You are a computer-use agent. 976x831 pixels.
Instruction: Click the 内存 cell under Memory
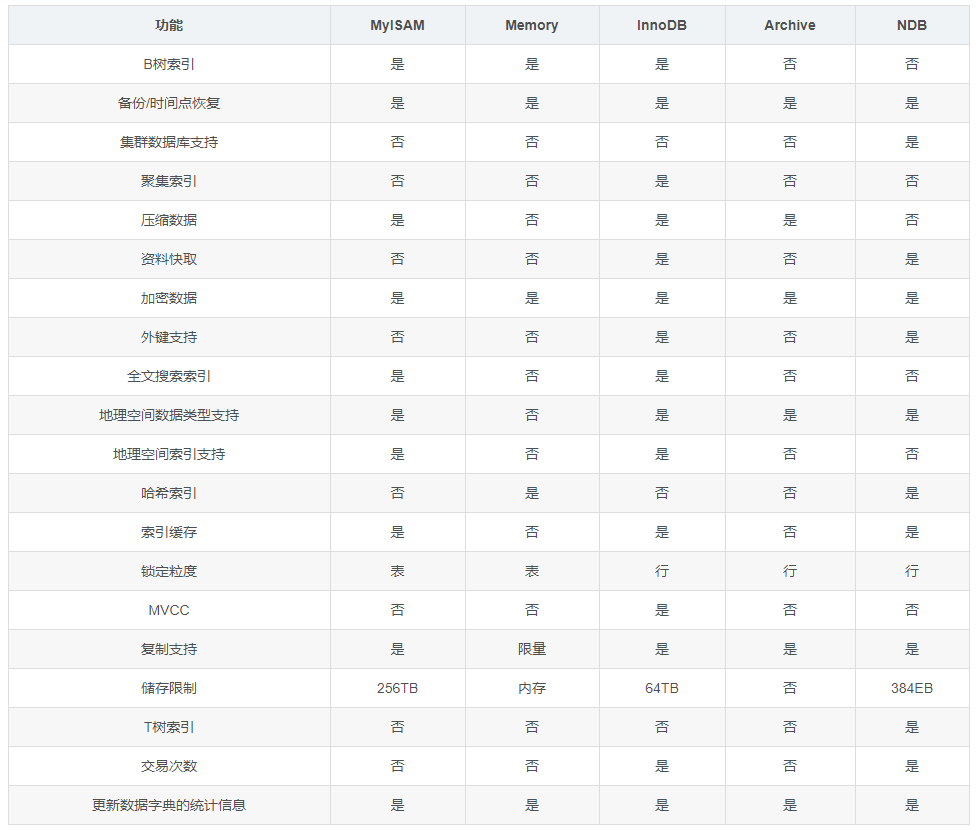point(532,688)
